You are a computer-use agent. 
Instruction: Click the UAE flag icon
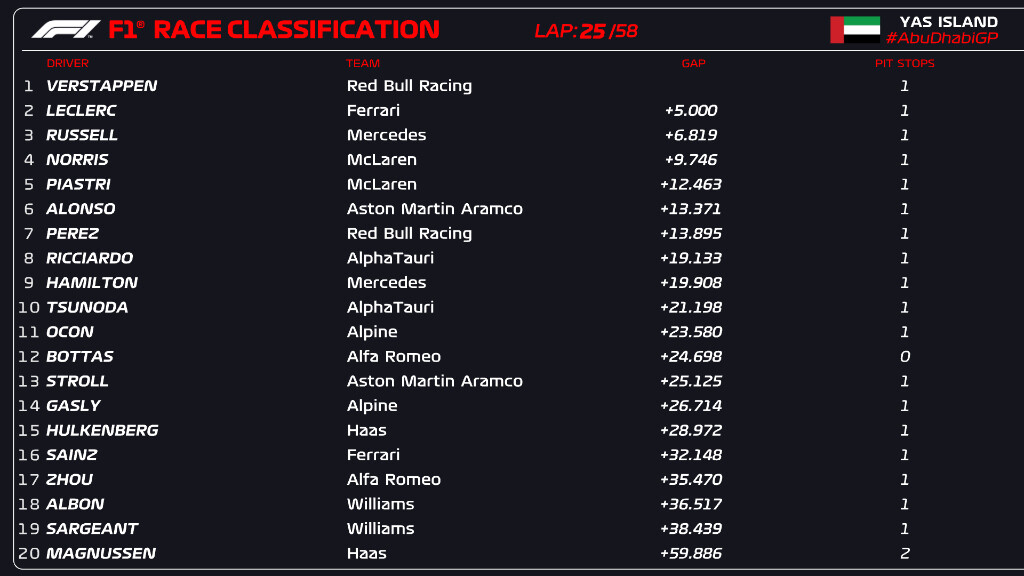[855, 30]
